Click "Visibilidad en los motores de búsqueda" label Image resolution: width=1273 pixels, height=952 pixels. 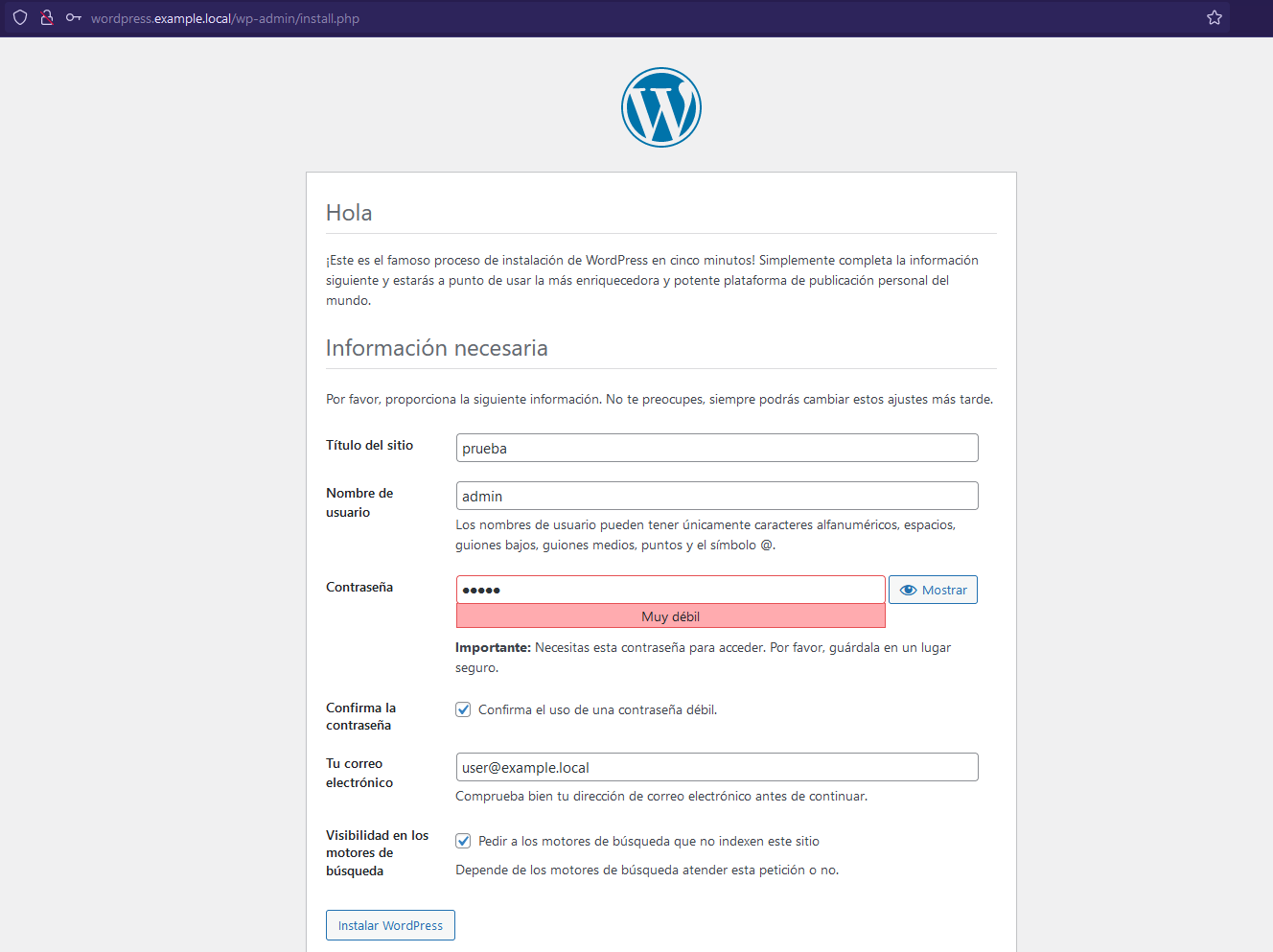(x=377, y=853)
